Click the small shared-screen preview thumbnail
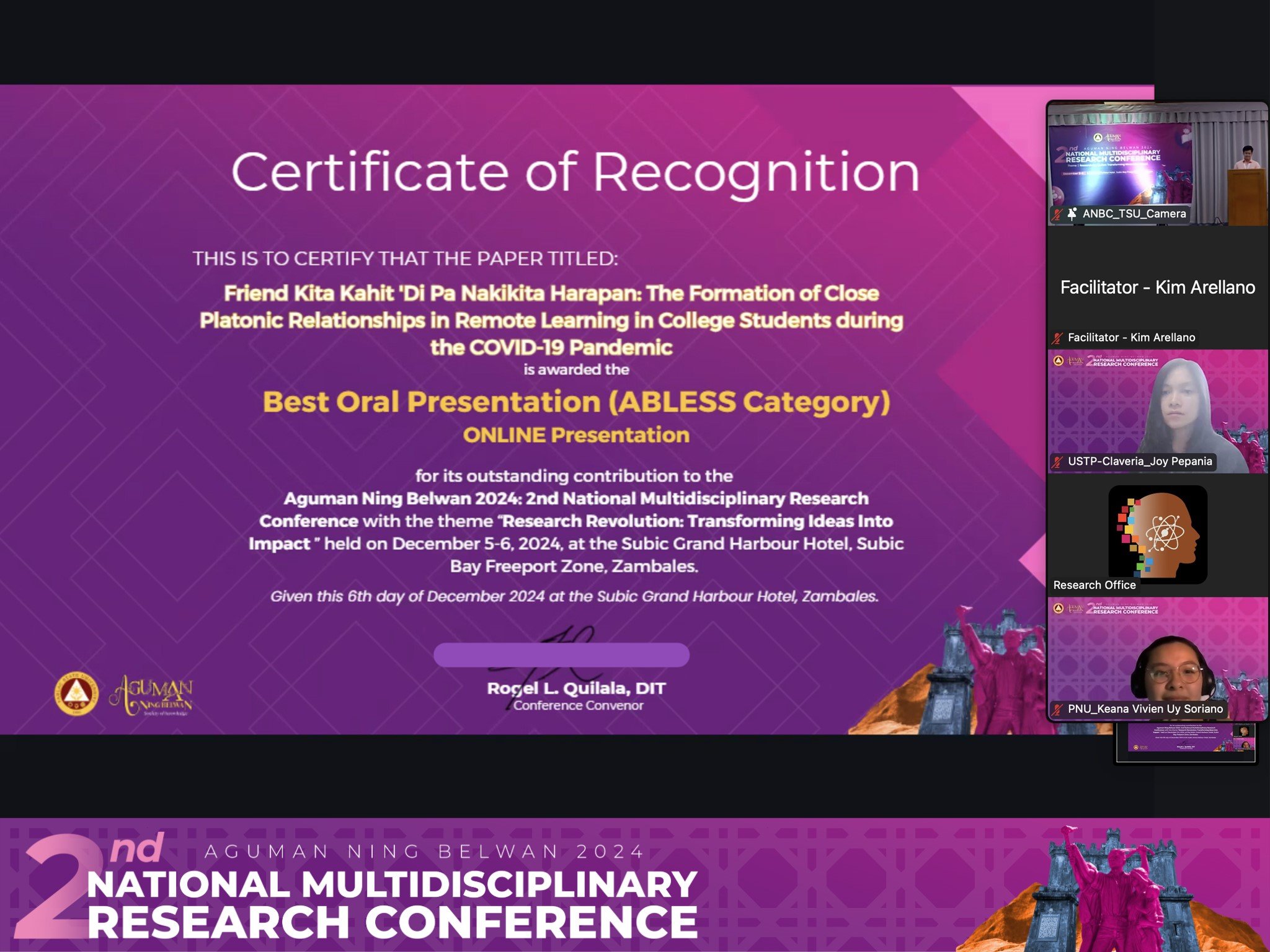 coord(1185,743)
